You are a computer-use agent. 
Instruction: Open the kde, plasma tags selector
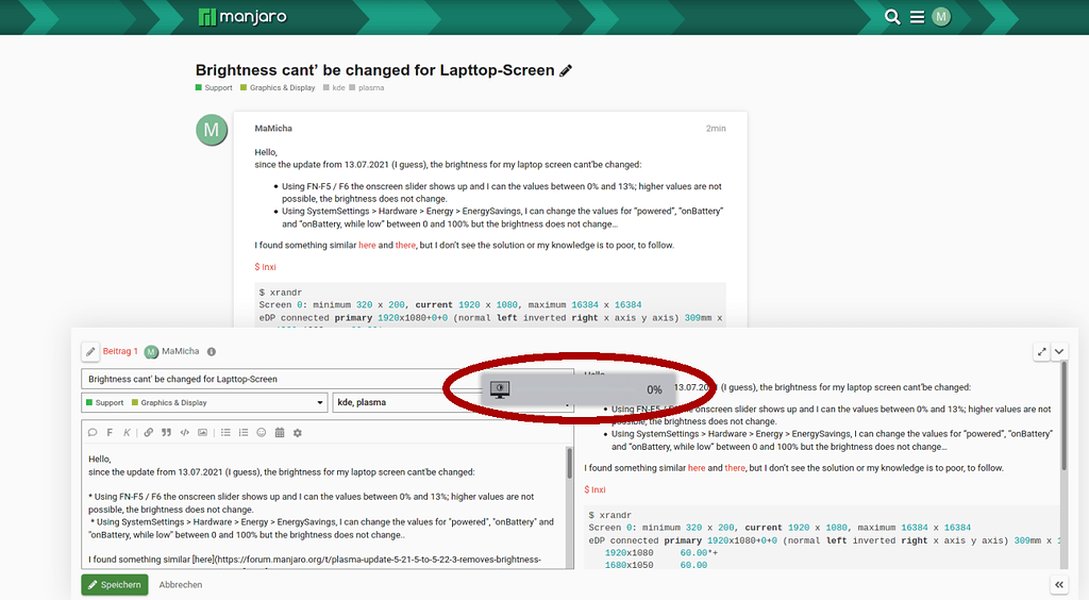pos(454,403)
